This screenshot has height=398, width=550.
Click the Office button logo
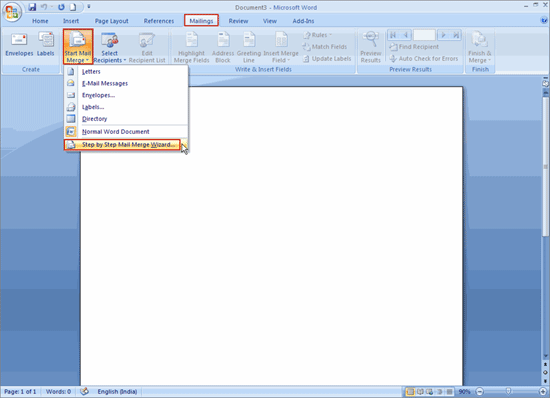click(x=12, y=12)
